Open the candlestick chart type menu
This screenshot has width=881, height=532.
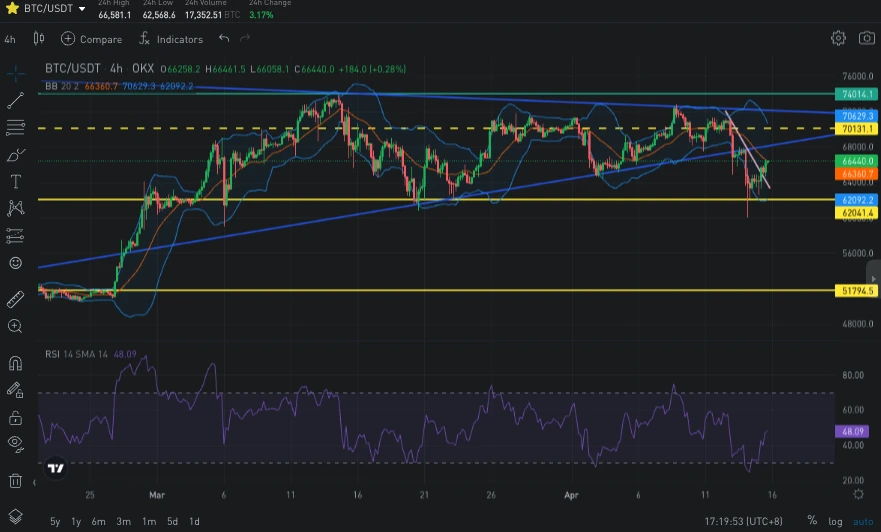[x=39, y=39]
